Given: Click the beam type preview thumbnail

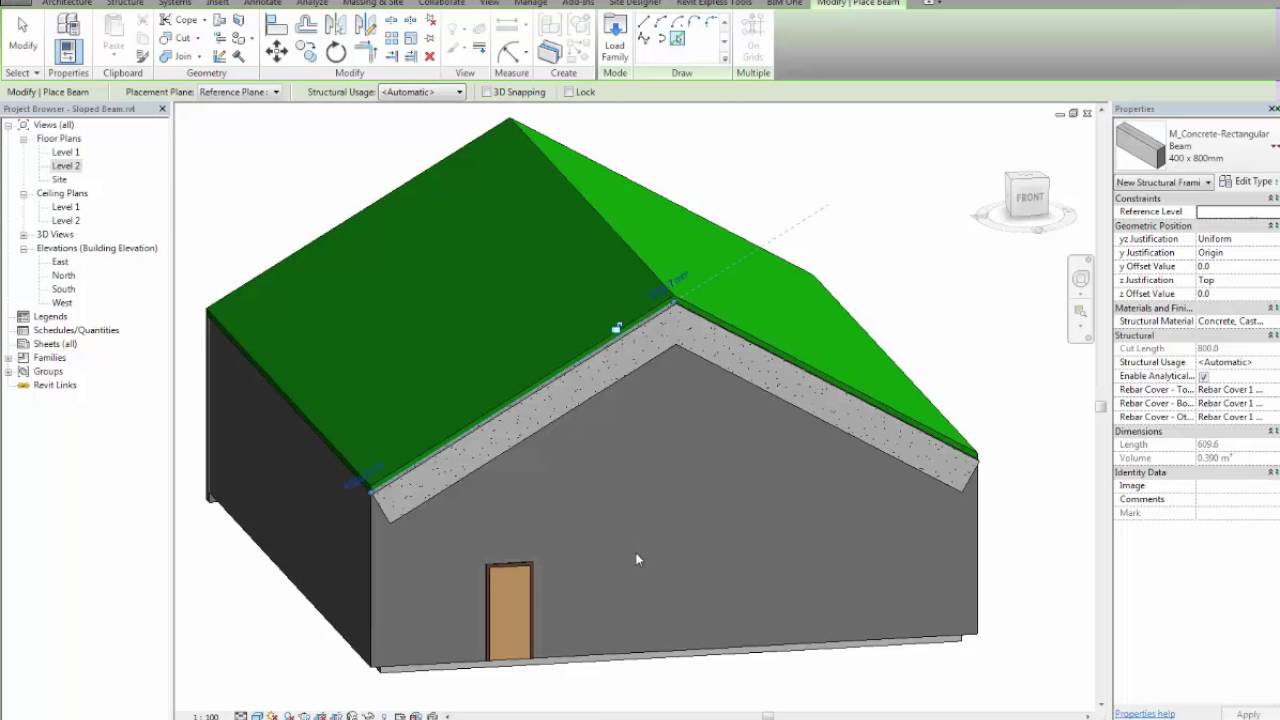Looking at the screenshot, I should click(1140, 146).
